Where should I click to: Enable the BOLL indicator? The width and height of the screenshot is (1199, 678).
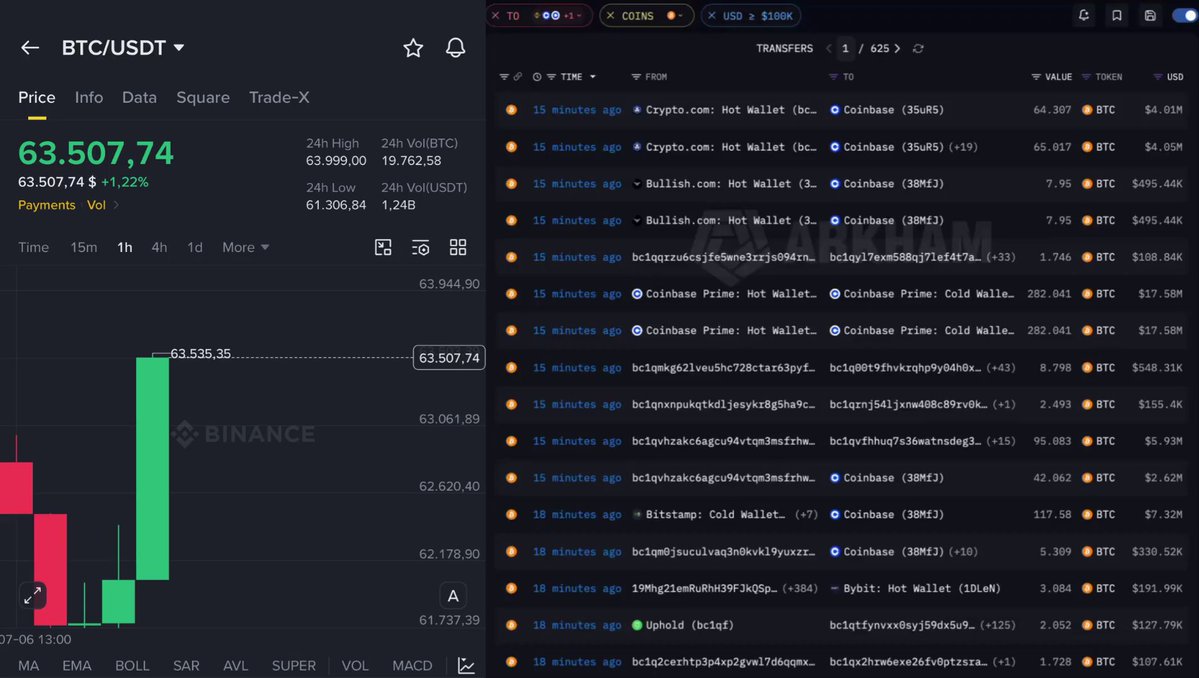click(132, 666)
